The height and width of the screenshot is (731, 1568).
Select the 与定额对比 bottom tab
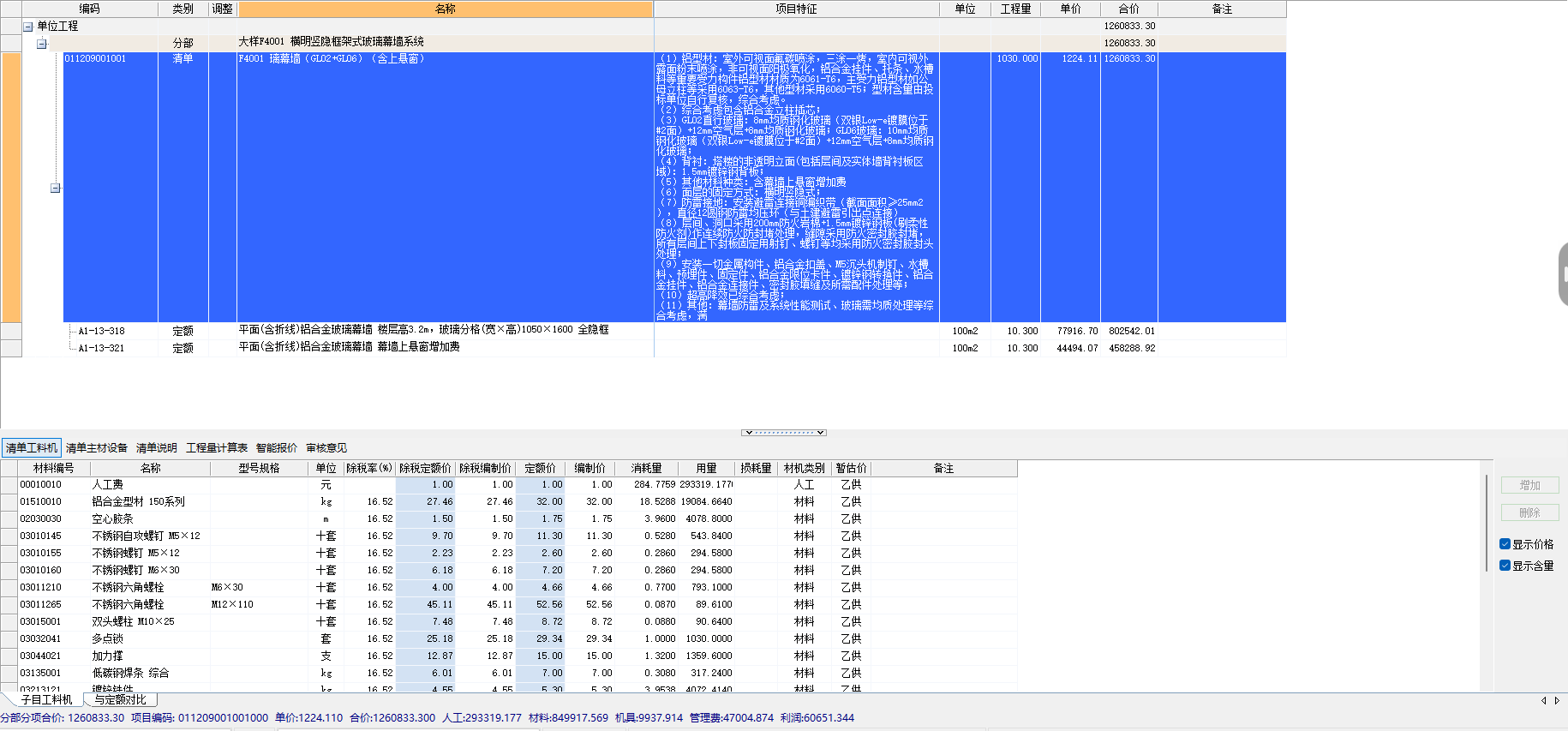(x=121, y=699)
